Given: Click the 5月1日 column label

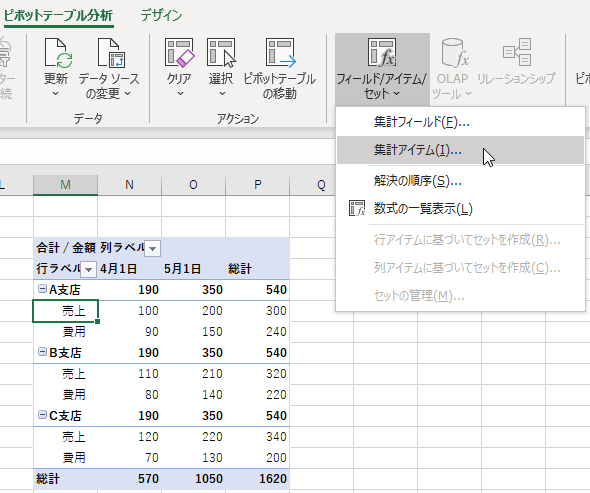Looking at the screenshot, I should click(x=193, y=269).
